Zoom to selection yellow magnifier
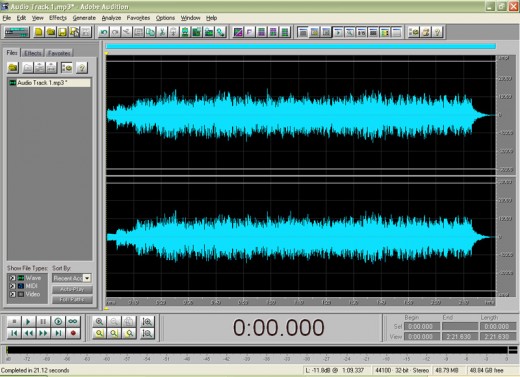 coord(99,333)
